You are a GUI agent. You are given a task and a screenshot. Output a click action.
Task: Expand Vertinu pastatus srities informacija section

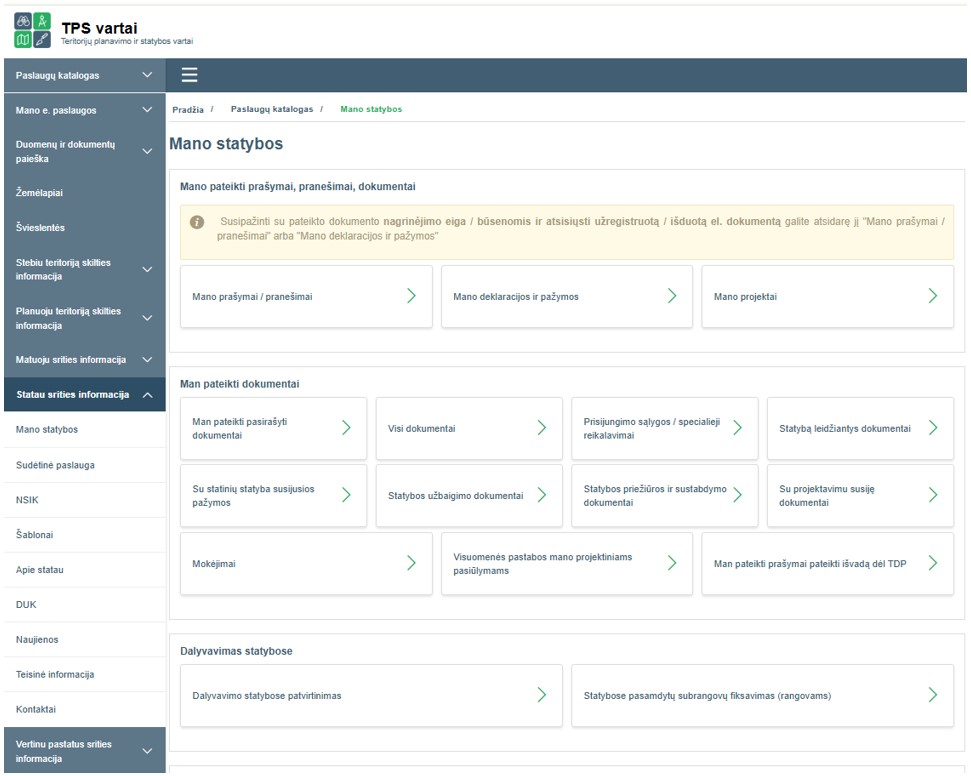pos(147,751)
